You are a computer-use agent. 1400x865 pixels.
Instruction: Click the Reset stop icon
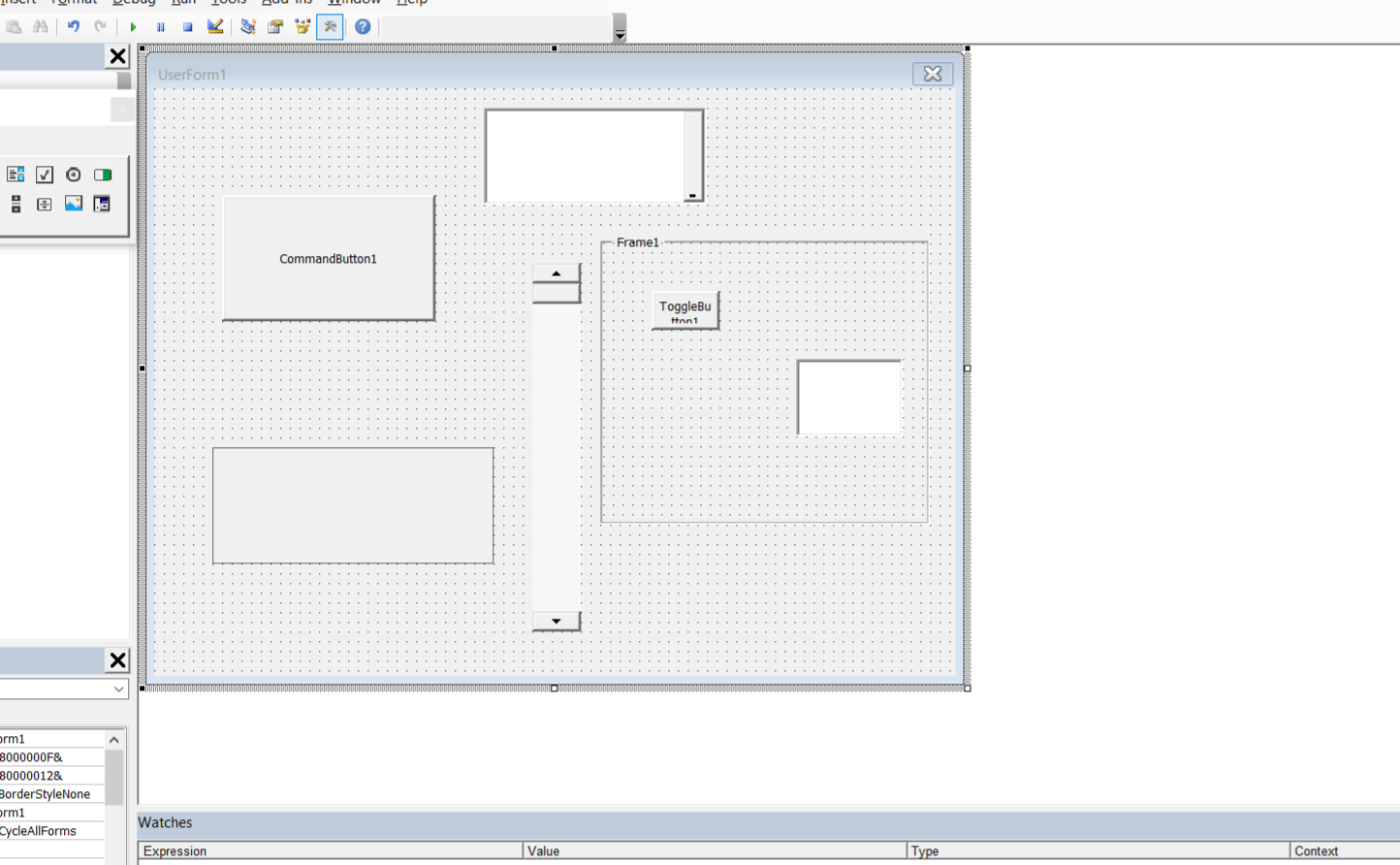187,27
